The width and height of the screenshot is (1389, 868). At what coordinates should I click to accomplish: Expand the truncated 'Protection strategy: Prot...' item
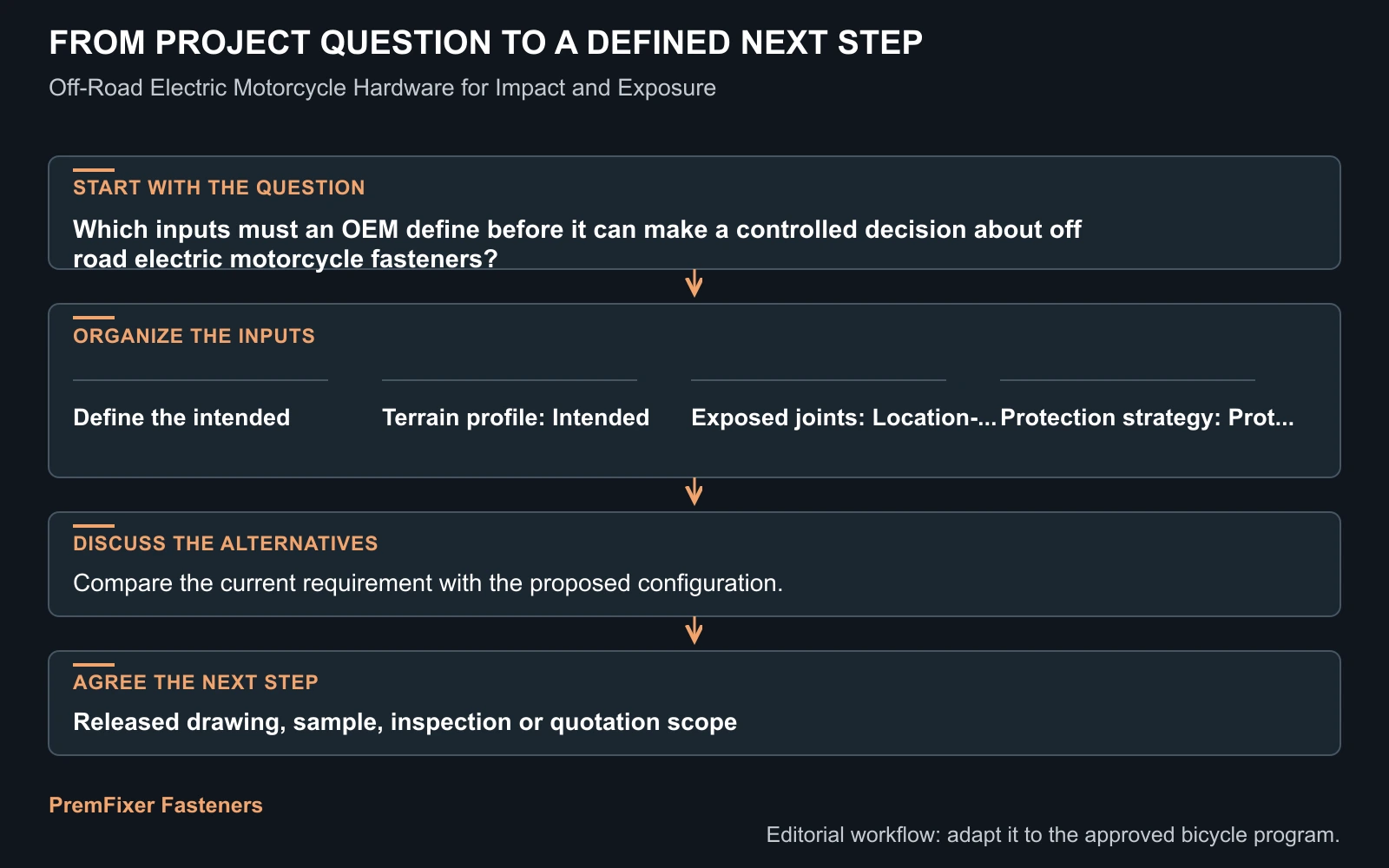(1147, 418)
